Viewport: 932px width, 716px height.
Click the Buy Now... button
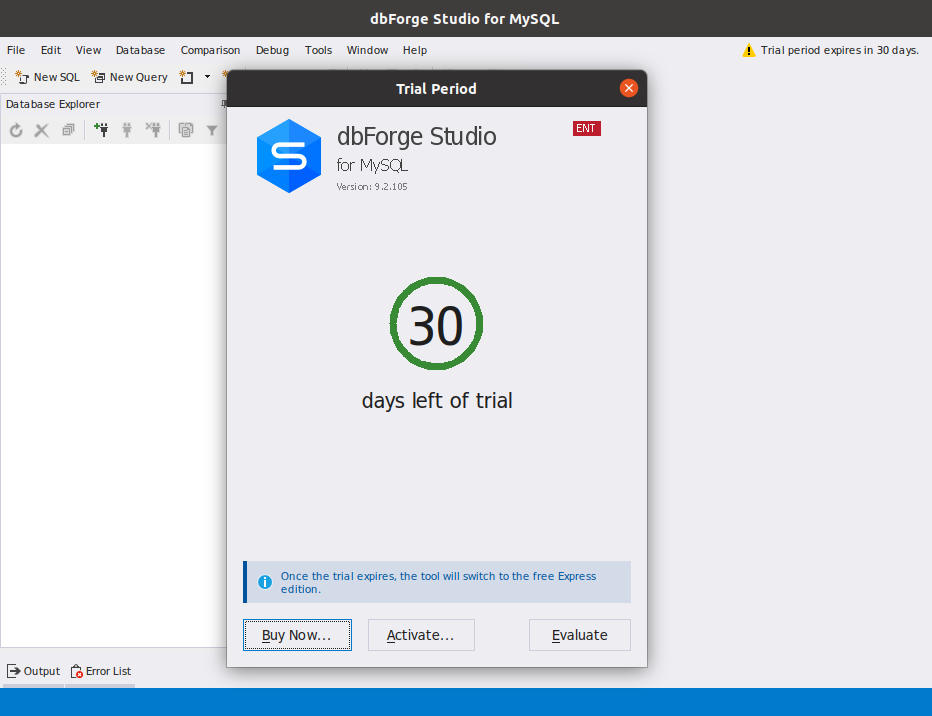pyautogui.click(x=297, y=635)
